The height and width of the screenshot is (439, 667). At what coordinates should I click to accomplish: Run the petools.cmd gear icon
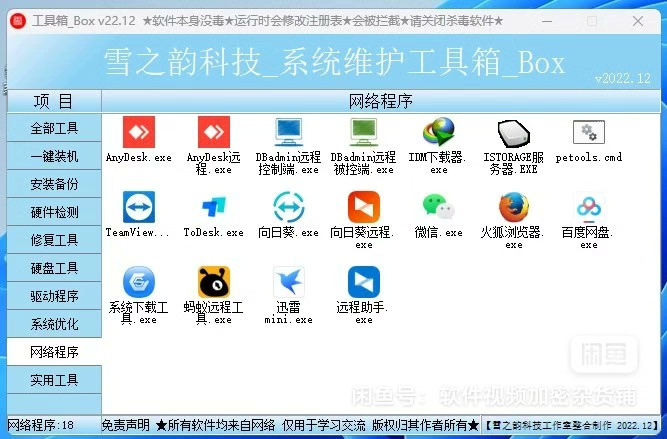click(589, 132)
